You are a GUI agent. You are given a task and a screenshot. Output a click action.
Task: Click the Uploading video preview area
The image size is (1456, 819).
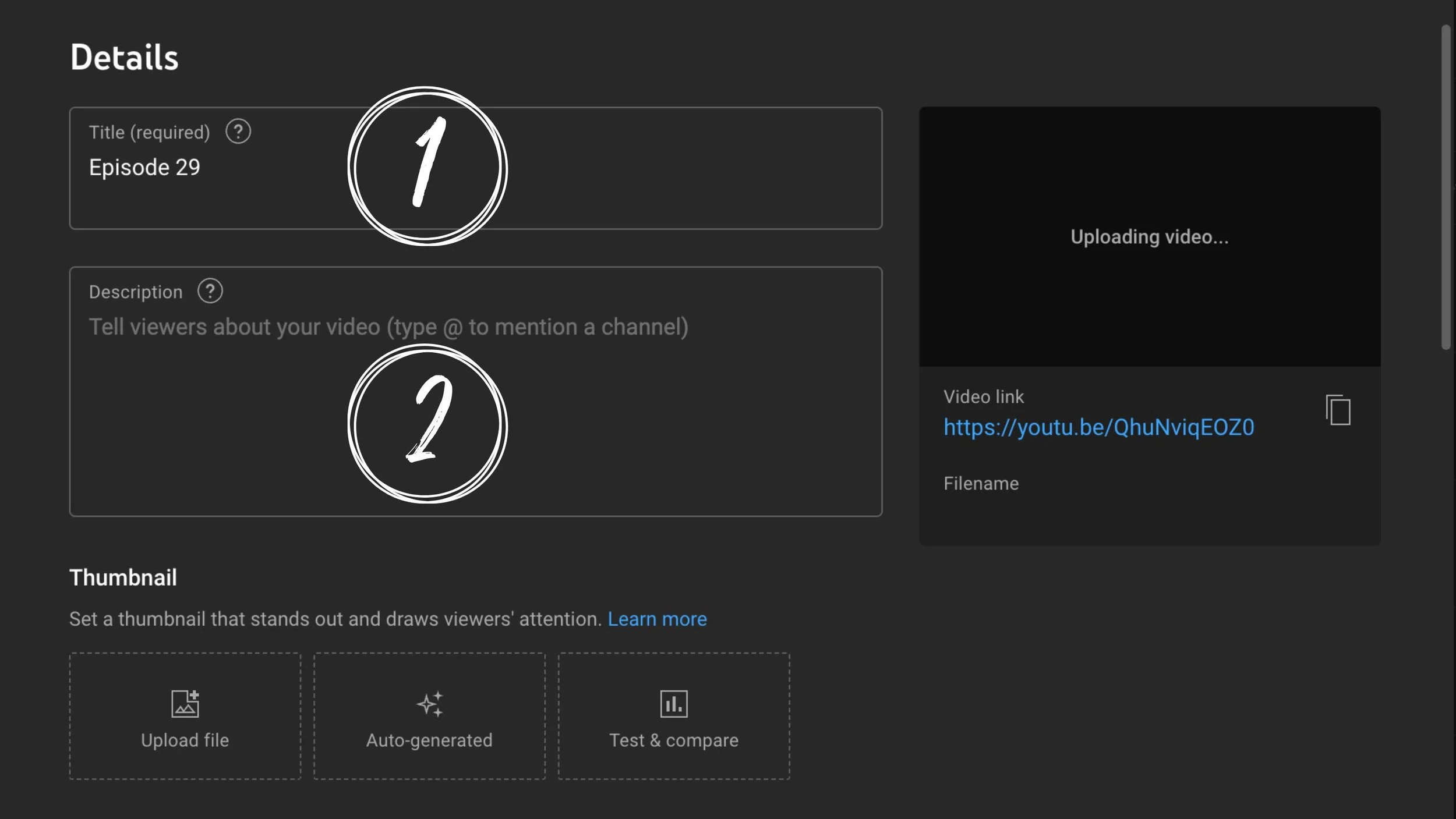pos(1150,236)
